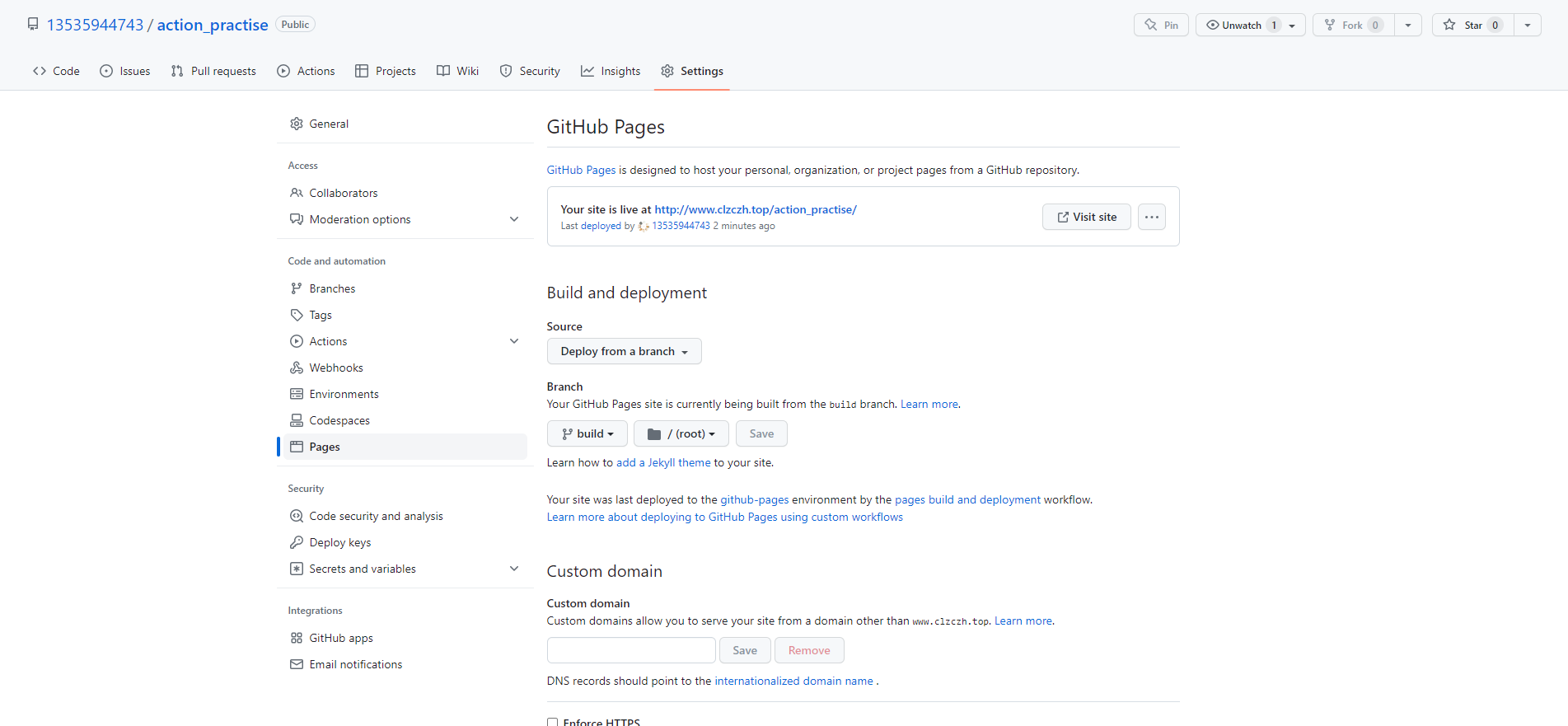Open 'pages build and deployment' workflow link

point(967,499)
